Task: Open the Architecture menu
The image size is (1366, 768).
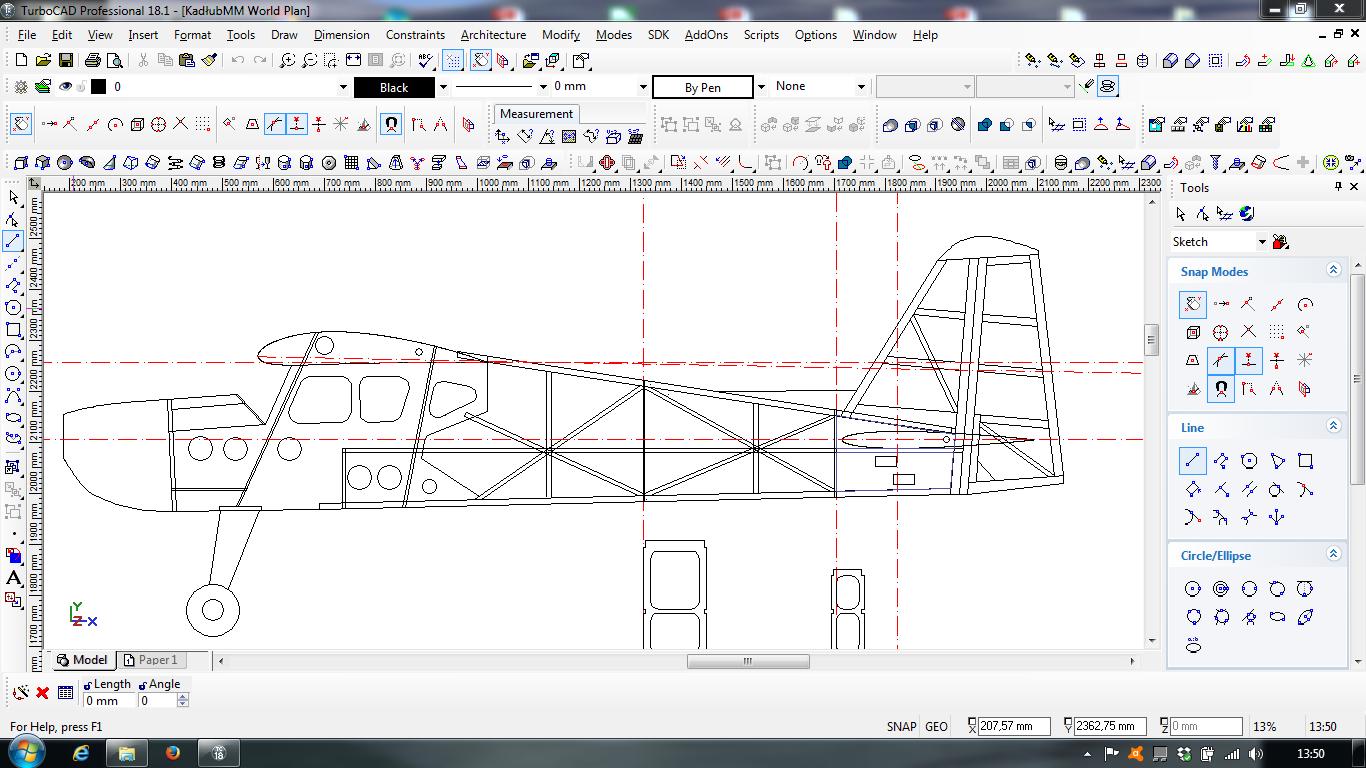Action: point(493,34)
